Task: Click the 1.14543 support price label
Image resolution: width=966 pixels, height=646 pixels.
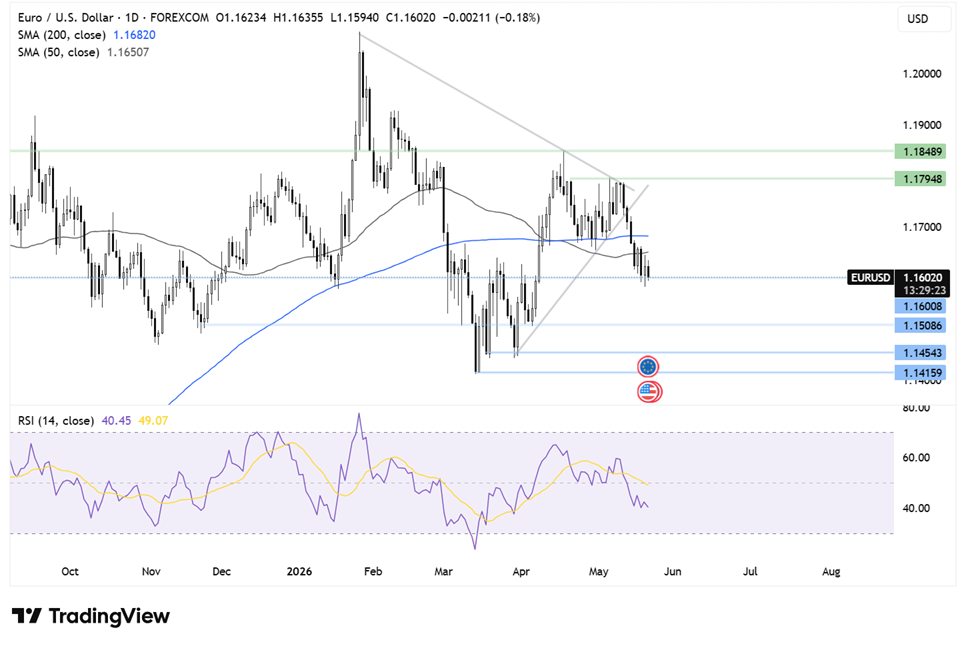Action: 922,353
